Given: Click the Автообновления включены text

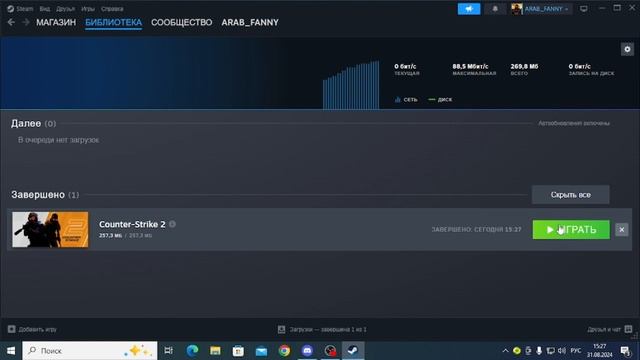Looking at the screenshot, I should (573, 123).
